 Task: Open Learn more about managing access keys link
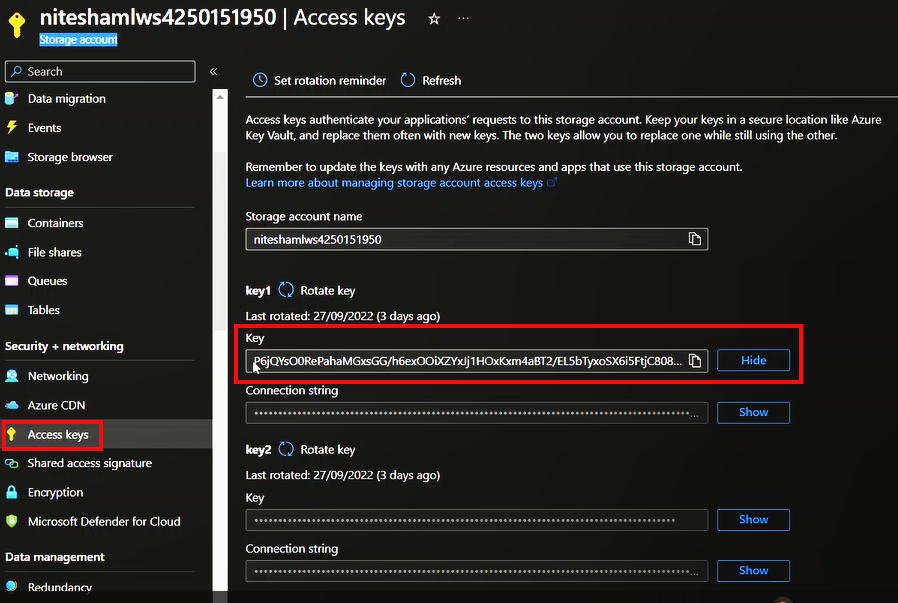[394, 183]
